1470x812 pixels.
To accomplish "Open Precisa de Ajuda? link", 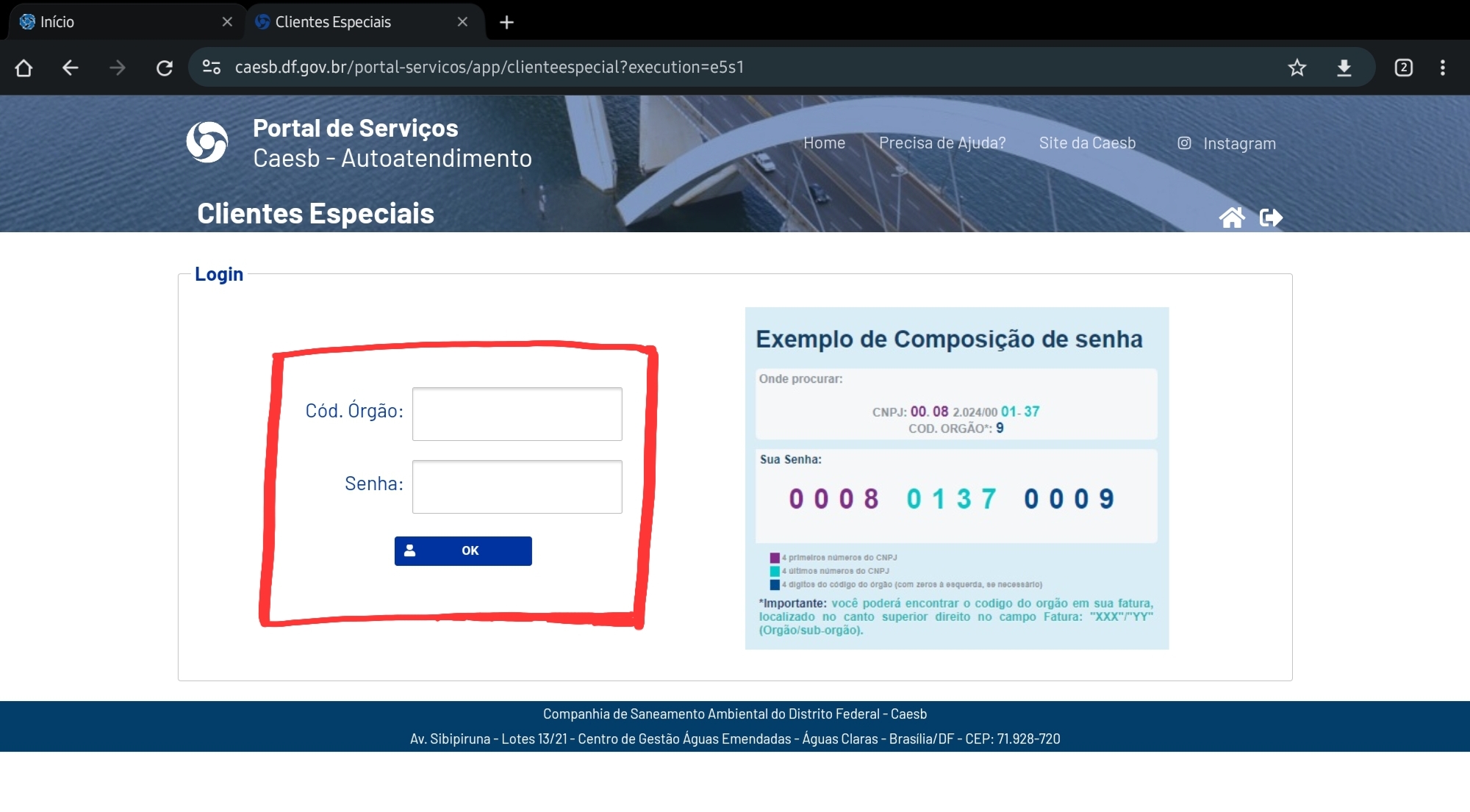I will coord(942,143).
